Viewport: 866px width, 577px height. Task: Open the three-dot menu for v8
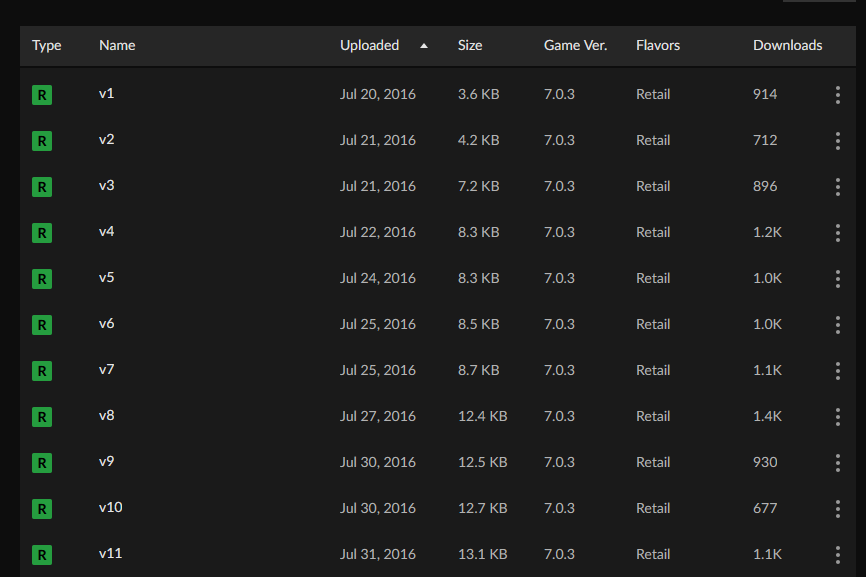click(838, 417)
